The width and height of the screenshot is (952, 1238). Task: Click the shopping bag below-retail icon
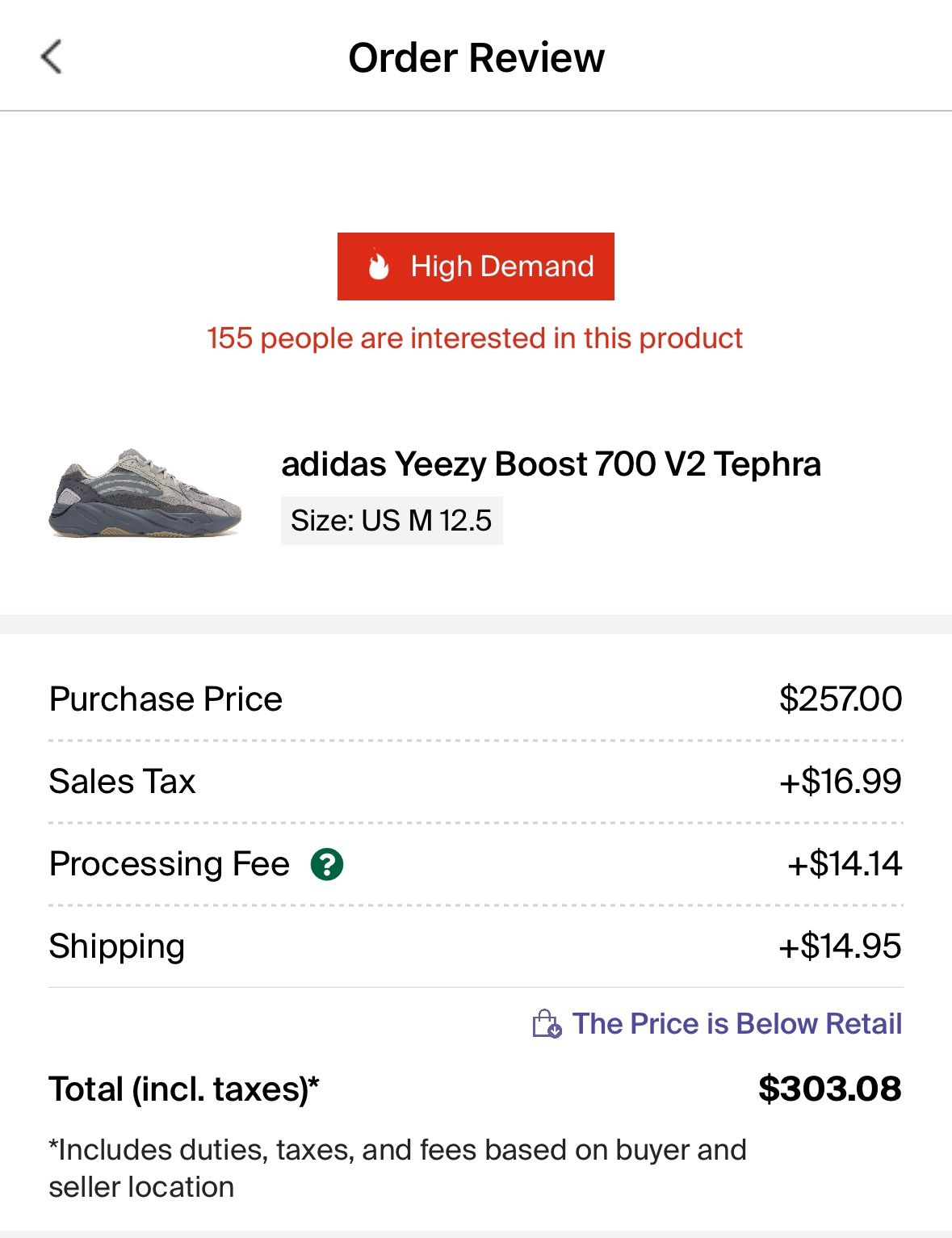coord(547,1023)
